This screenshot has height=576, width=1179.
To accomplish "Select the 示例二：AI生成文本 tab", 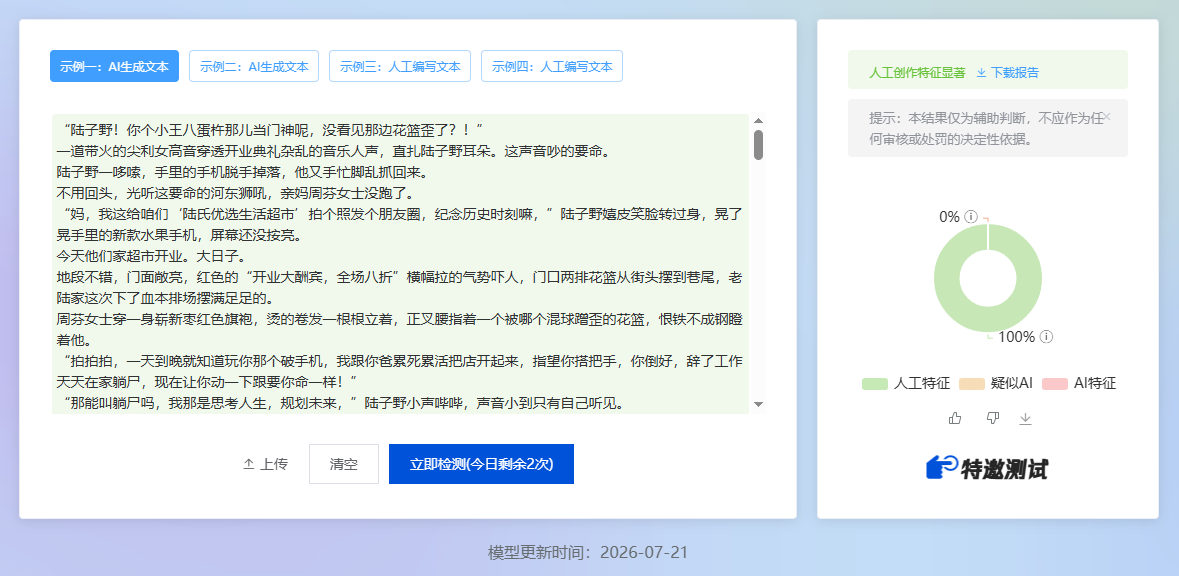I will (x=254, y=66).
